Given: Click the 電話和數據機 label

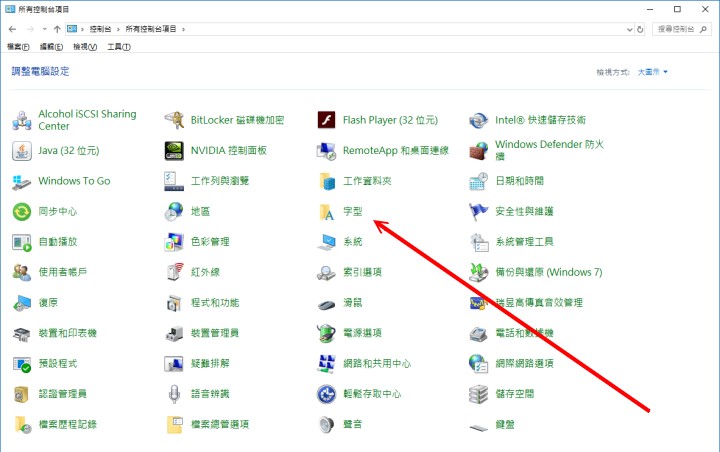Looking at the screenshot, I should (x=524, y=333).
